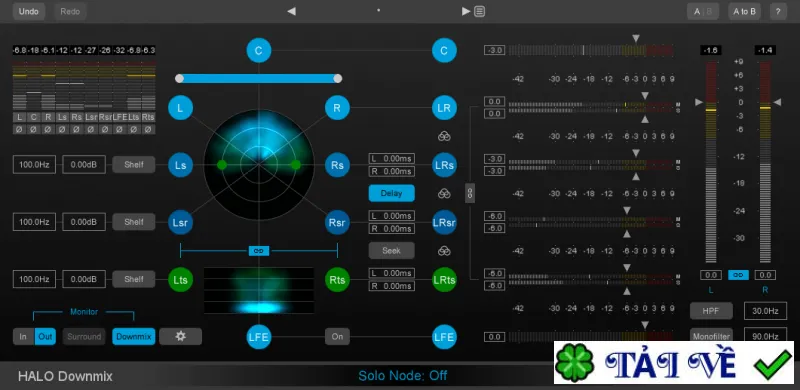Open downmix settings gear
Image resolution: width=800 pixels, height=390 pixels.
[x=181, y=336]
